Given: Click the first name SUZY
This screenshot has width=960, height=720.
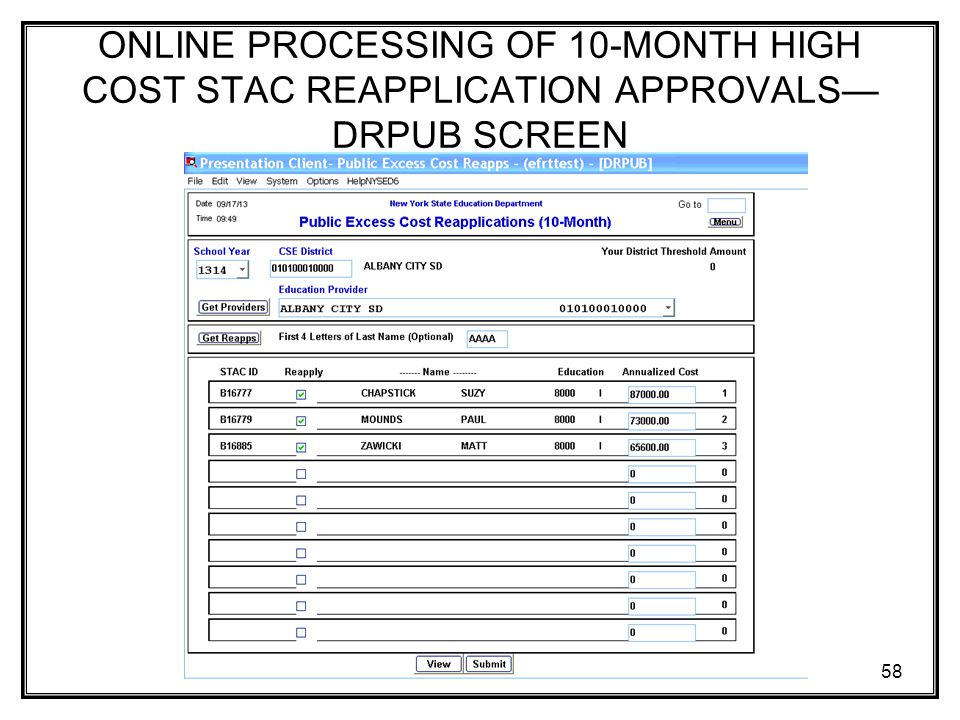Looking at the screenshot, I should (473, 393).
